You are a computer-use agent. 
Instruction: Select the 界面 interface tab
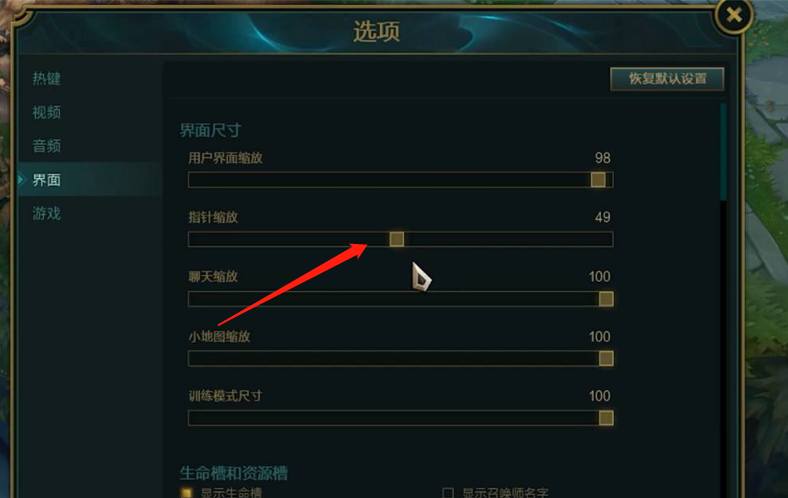pyautogui.click(x=47, y=180)
